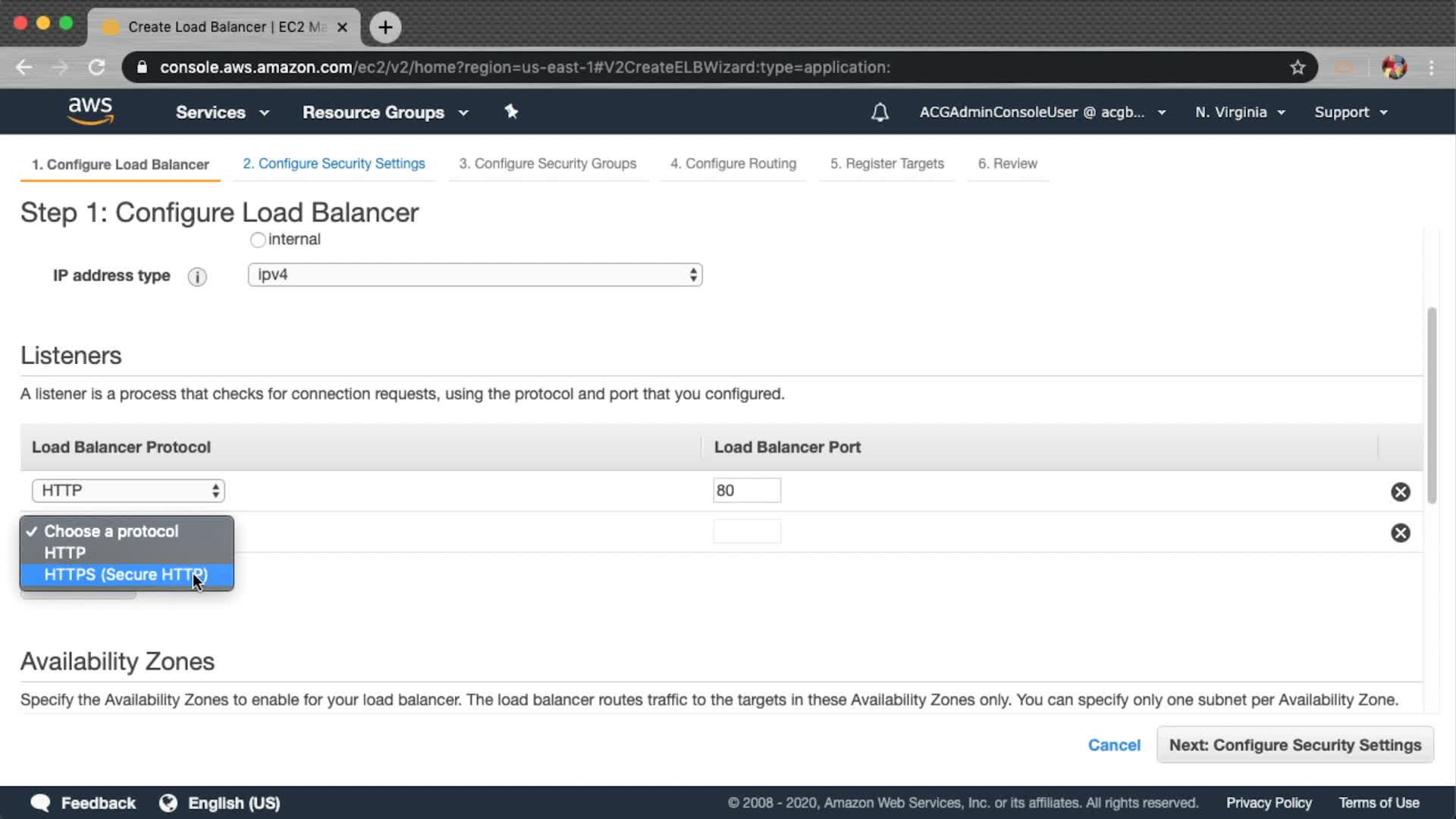Click the Cancel link
This screenshot has height=819, width=1456.
point(1113,745)
